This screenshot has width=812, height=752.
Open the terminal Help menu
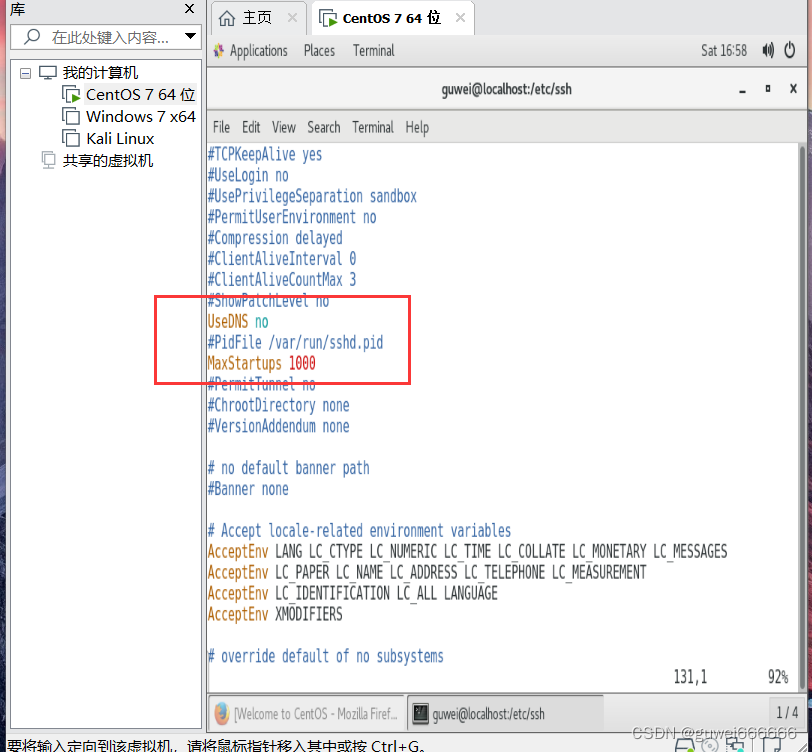pyautogui.click(x=417, y=127)
